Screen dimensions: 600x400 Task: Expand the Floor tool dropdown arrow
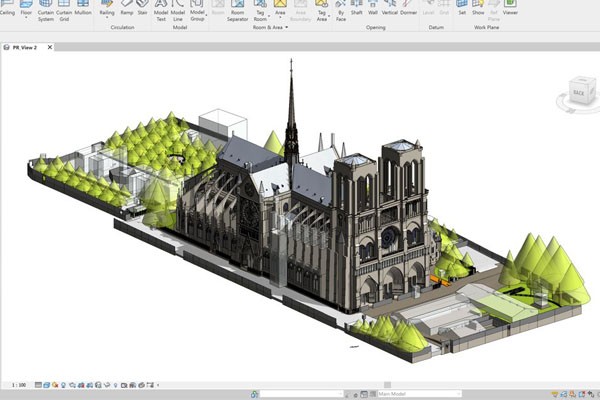26,18
